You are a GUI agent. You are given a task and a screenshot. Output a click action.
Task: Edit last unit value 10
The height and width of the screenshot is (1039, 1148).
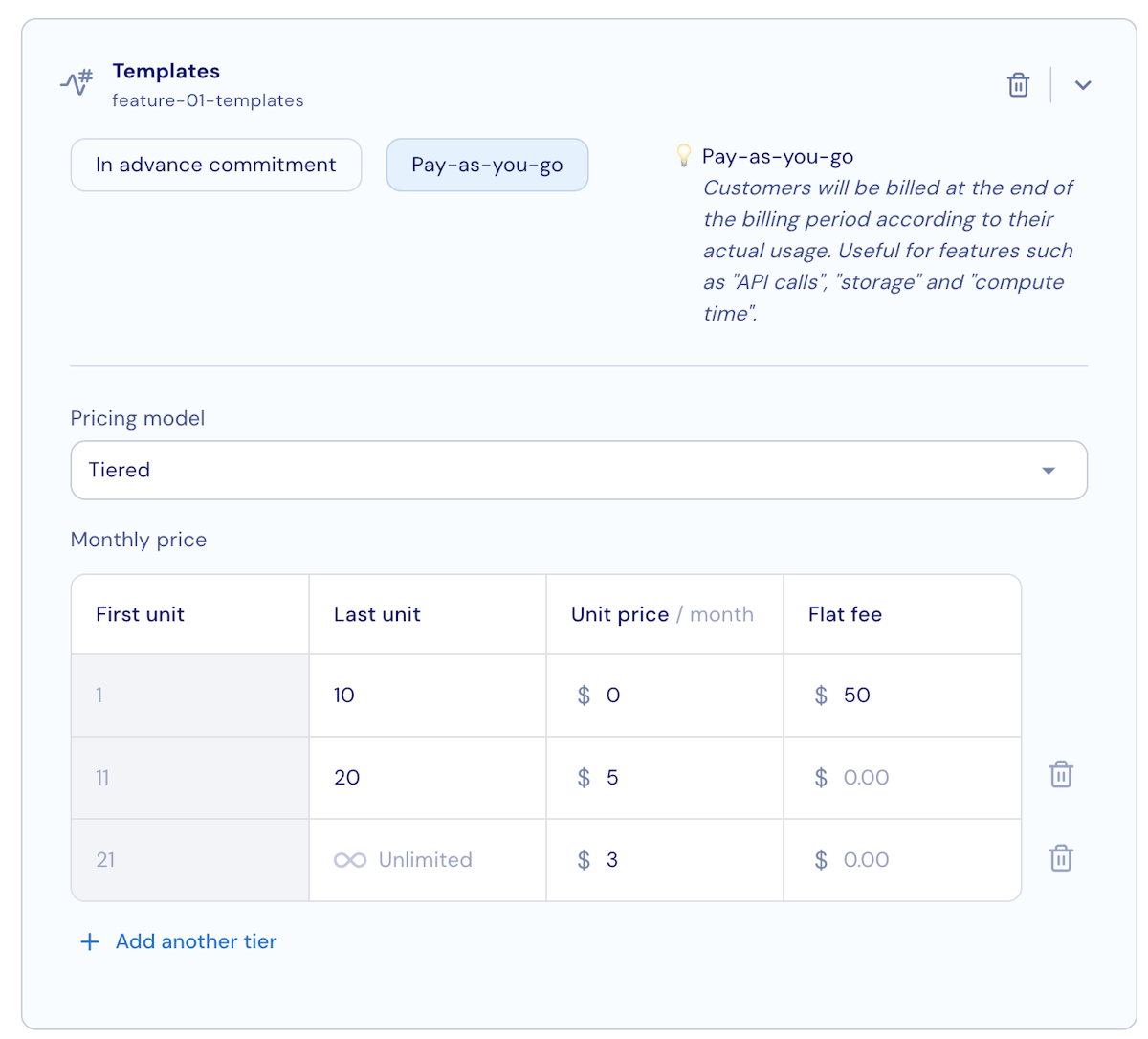[428, 696]
